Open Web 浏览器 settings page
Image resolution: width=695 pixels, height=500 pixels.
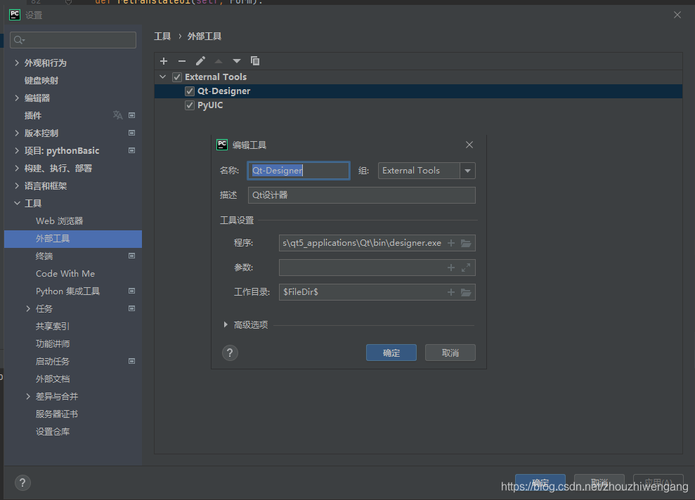(x=59, y=221)
